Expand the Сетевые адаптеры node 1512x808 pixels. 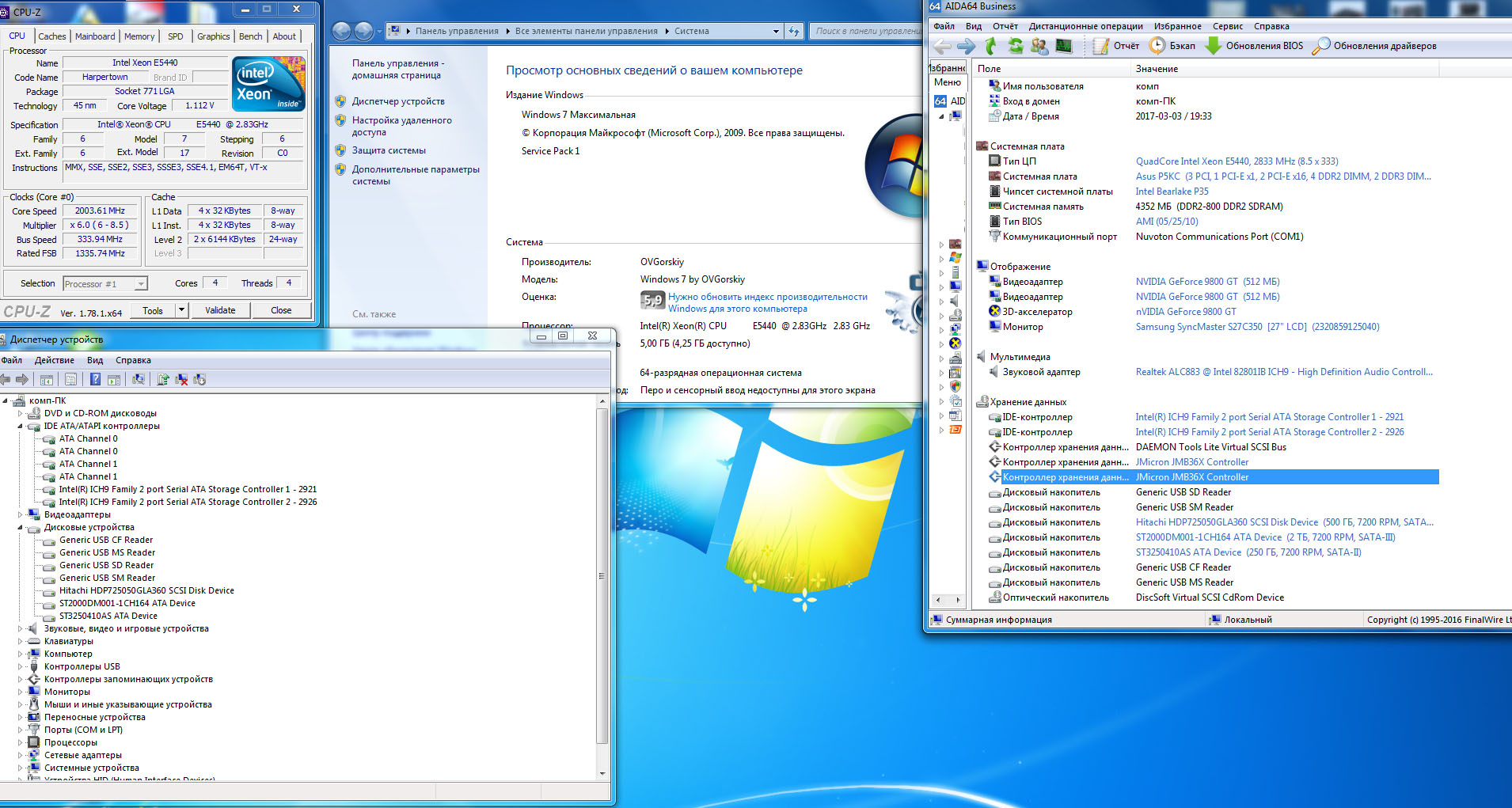click(21, 755)
